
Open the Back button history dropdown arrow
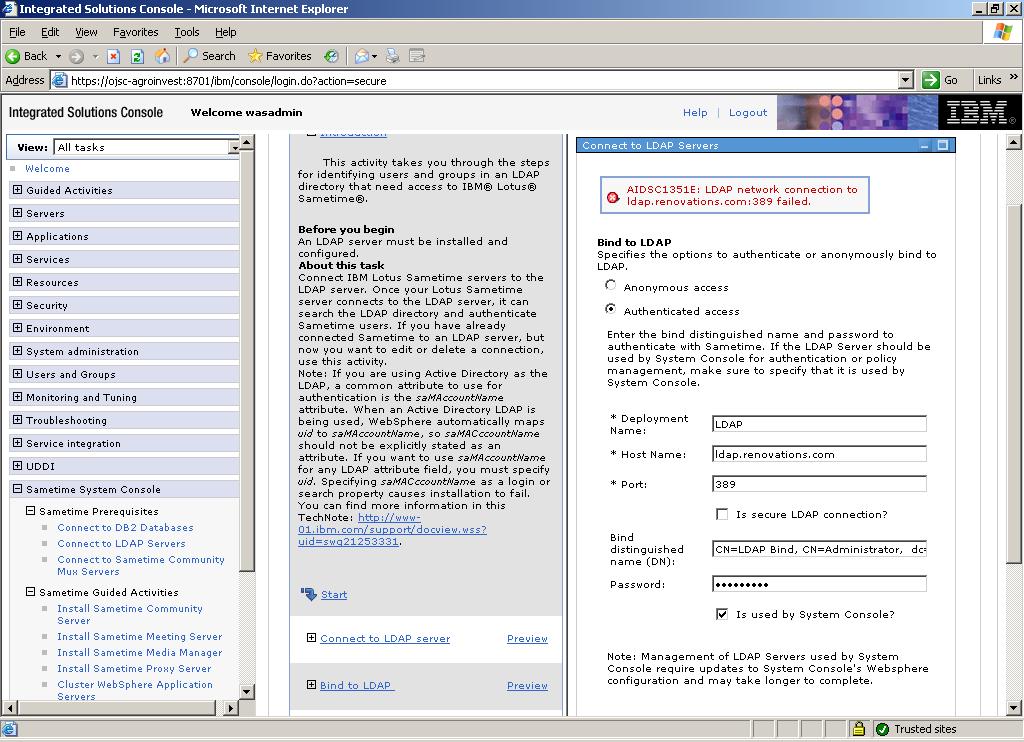[x=58, y=56]
